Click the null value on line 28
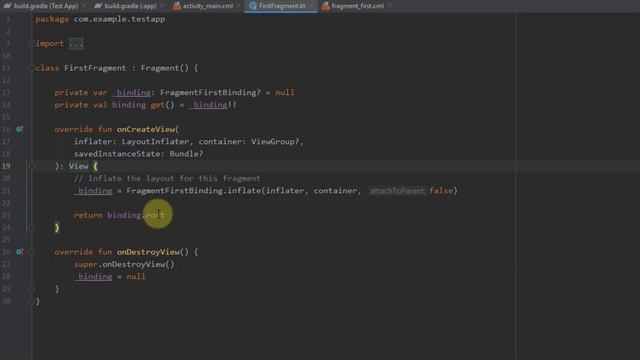The image size is (640, 360). pyautogui.click(x=136, y=276)
